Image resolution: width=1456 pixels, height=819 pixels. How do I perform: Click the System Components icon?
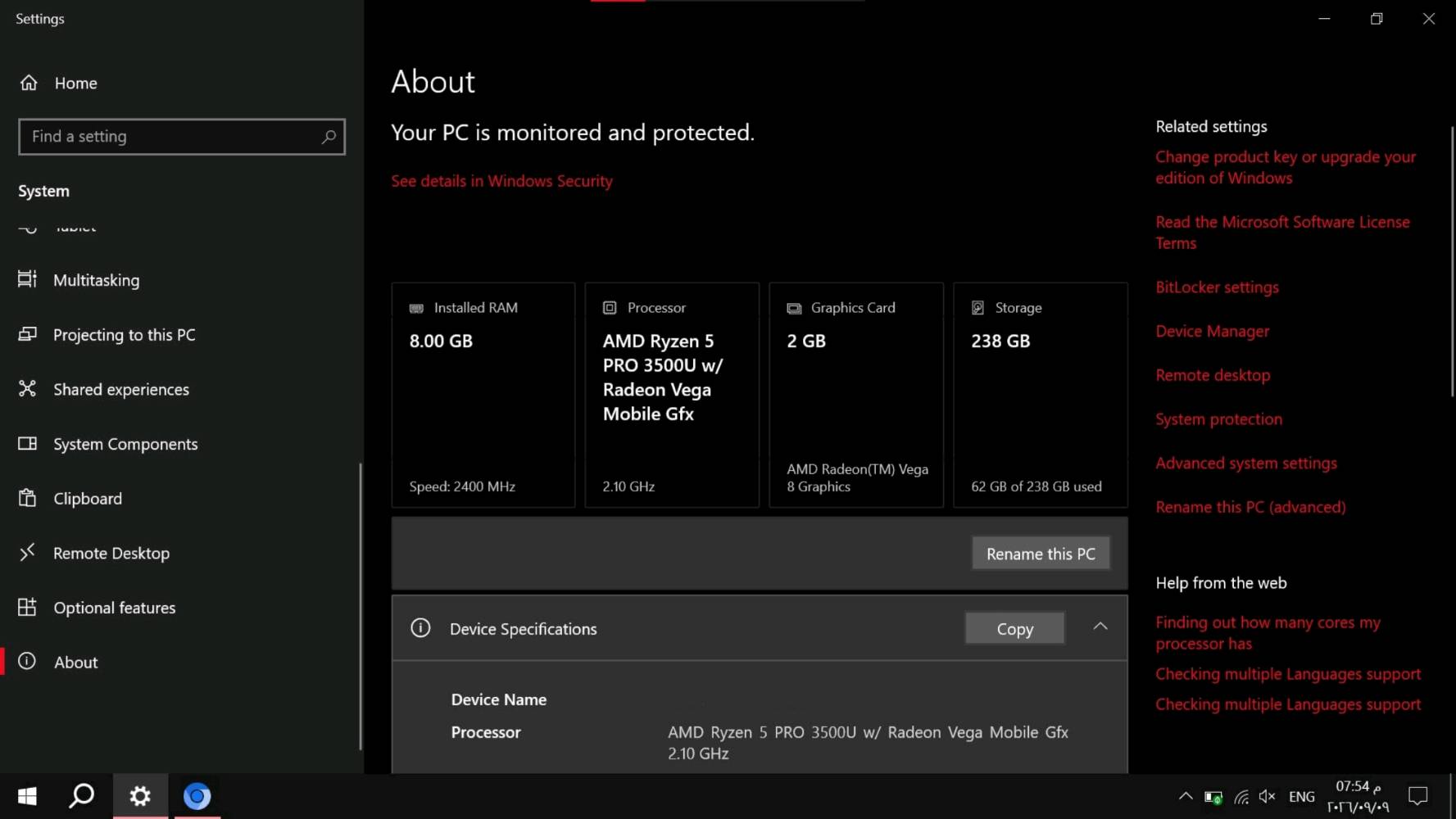tap(27, 443)
